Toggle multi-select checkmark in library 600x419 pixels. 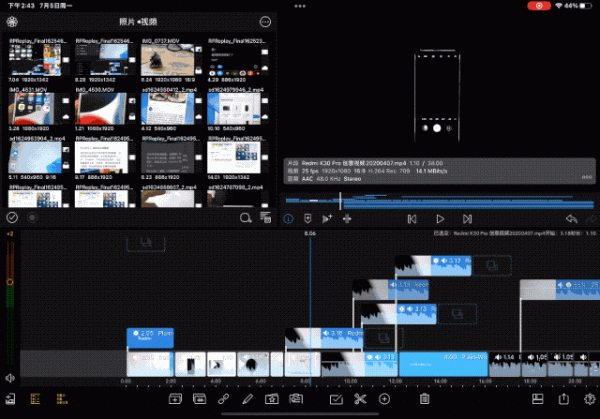click(x=13, y=216)
